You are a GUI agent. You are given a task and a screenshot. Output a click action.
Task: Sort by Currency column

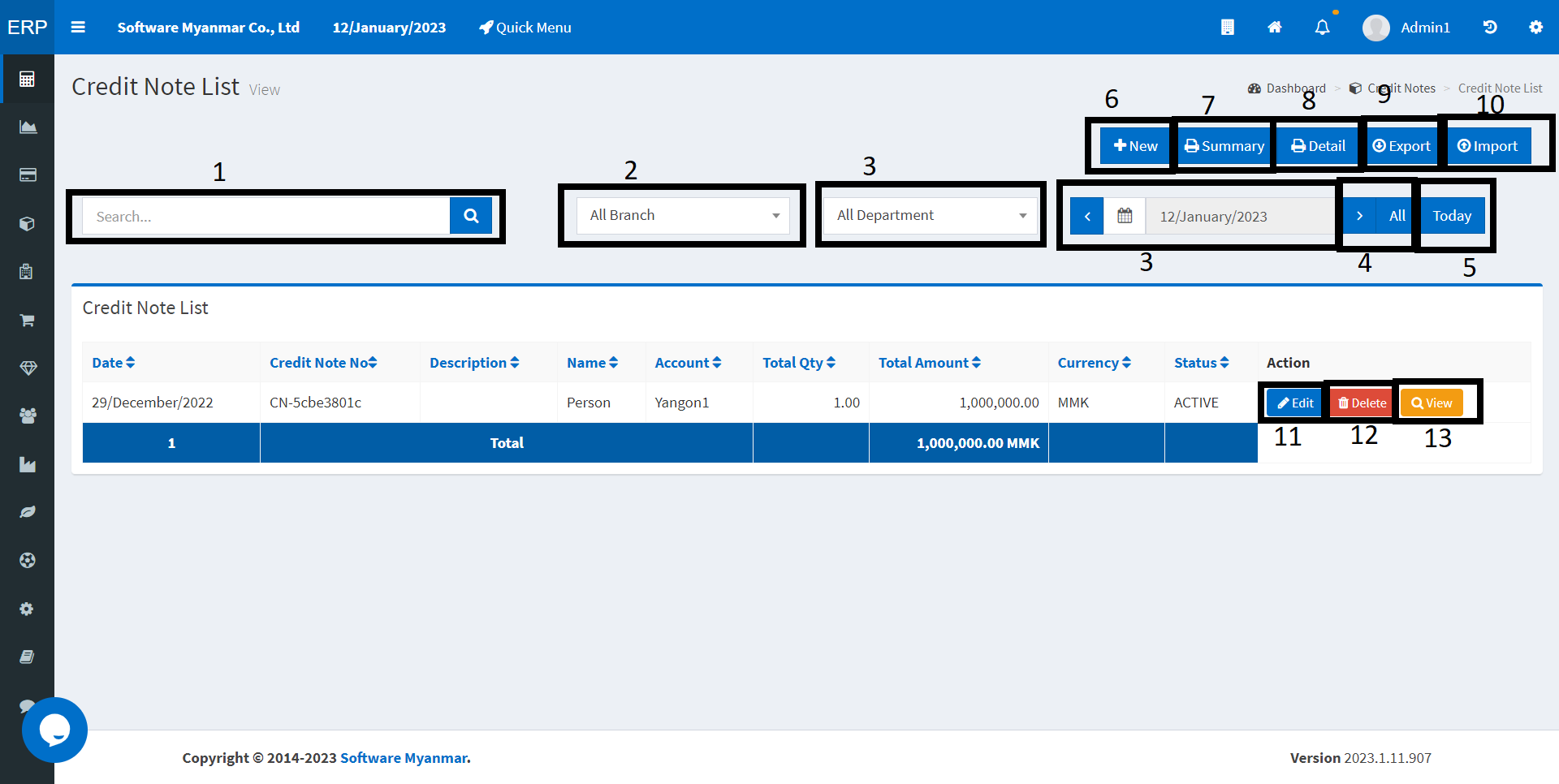click(x=1094, y=363)
